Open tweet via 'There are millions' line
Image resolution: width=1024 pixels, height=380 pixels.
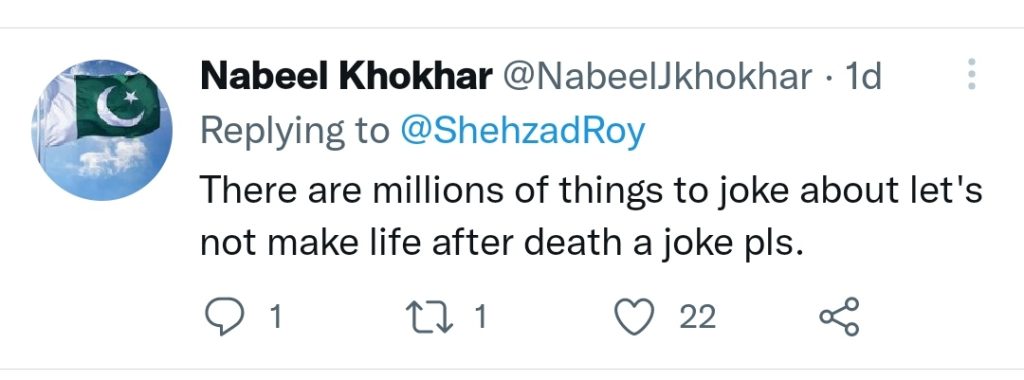click(x=591, y=190)
